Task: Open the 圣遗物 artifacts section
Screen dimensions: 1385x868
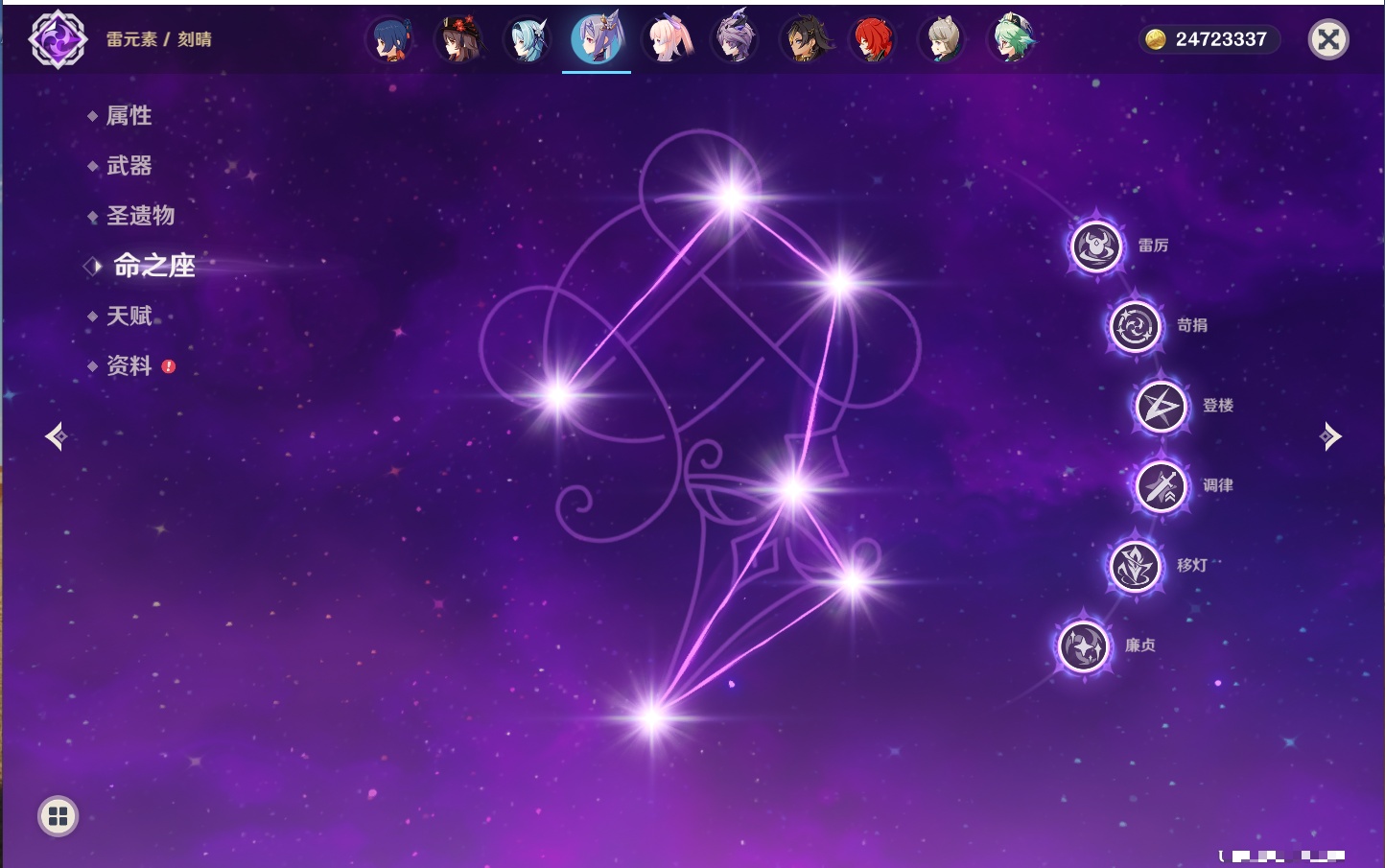Action: [140, 216]
